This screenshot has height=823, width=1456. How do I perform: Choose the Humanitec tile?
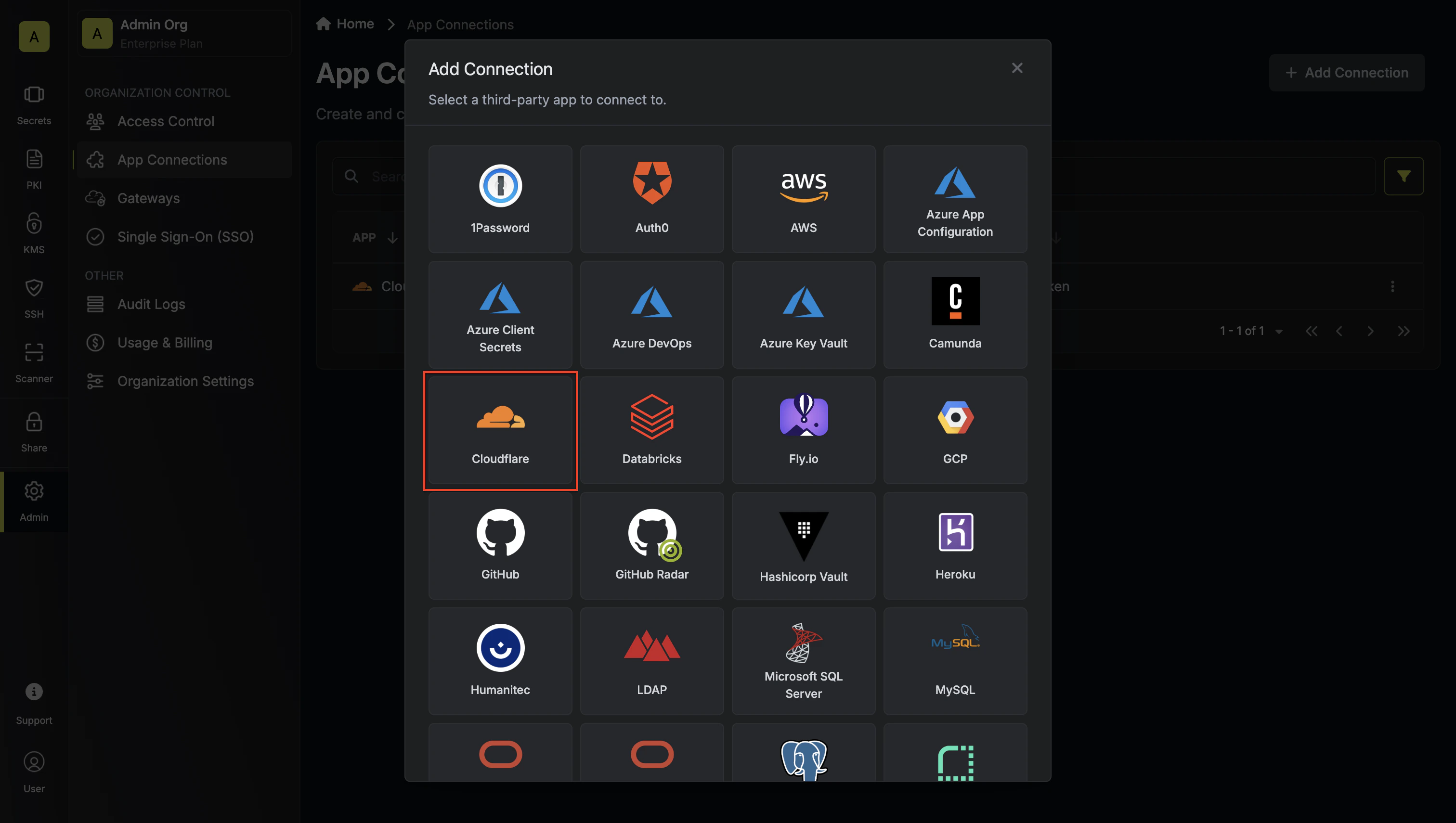pyautogui.click(x=500, y=661)
